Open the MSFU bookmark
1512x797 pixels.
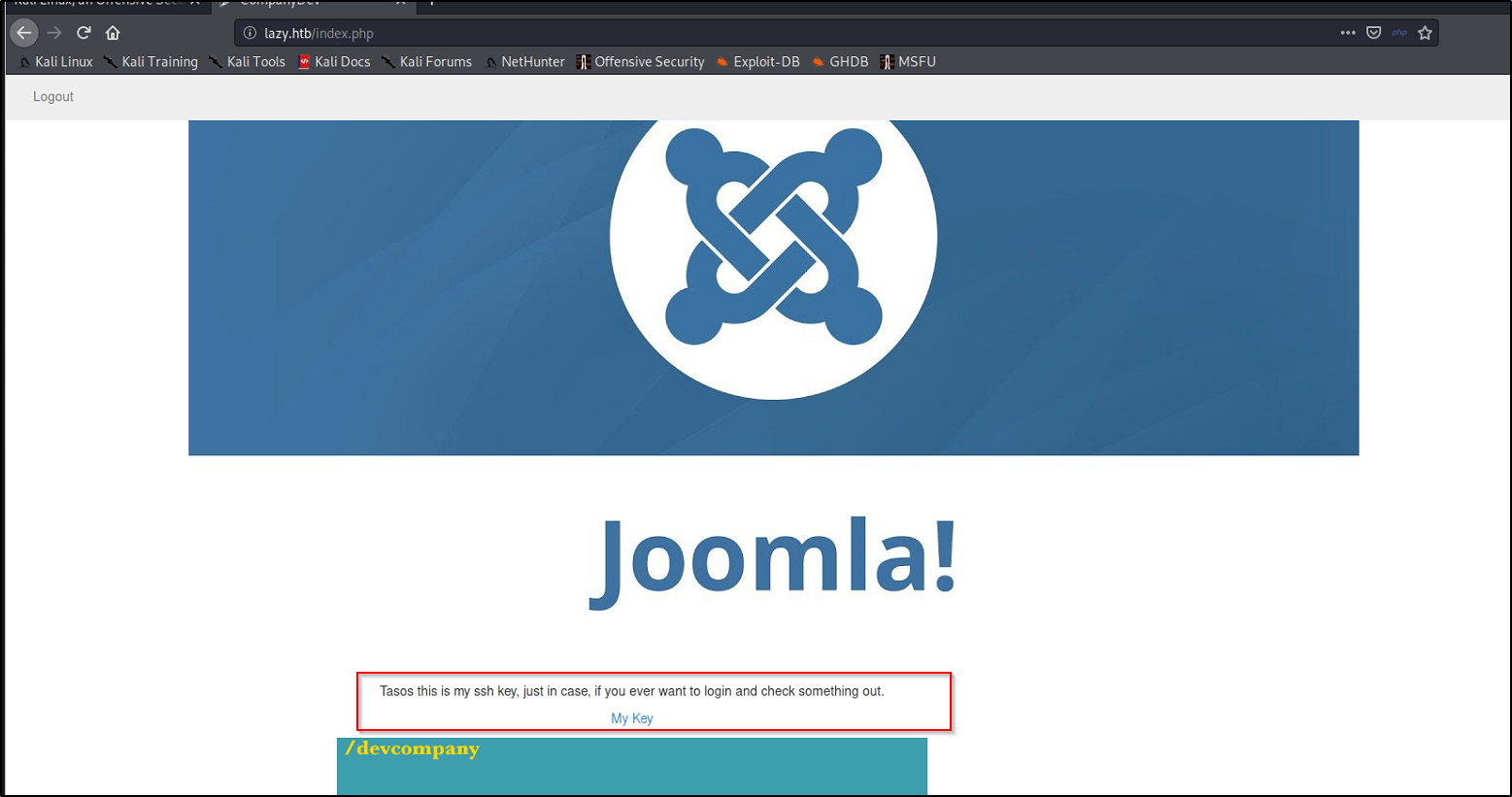coord(908,61)
